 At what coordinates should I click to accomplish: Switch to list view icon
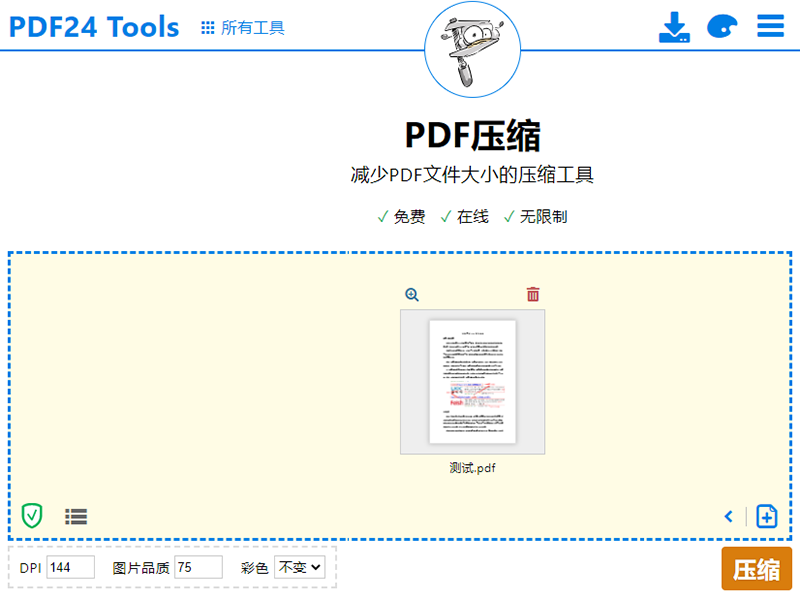tap(76, 517)
